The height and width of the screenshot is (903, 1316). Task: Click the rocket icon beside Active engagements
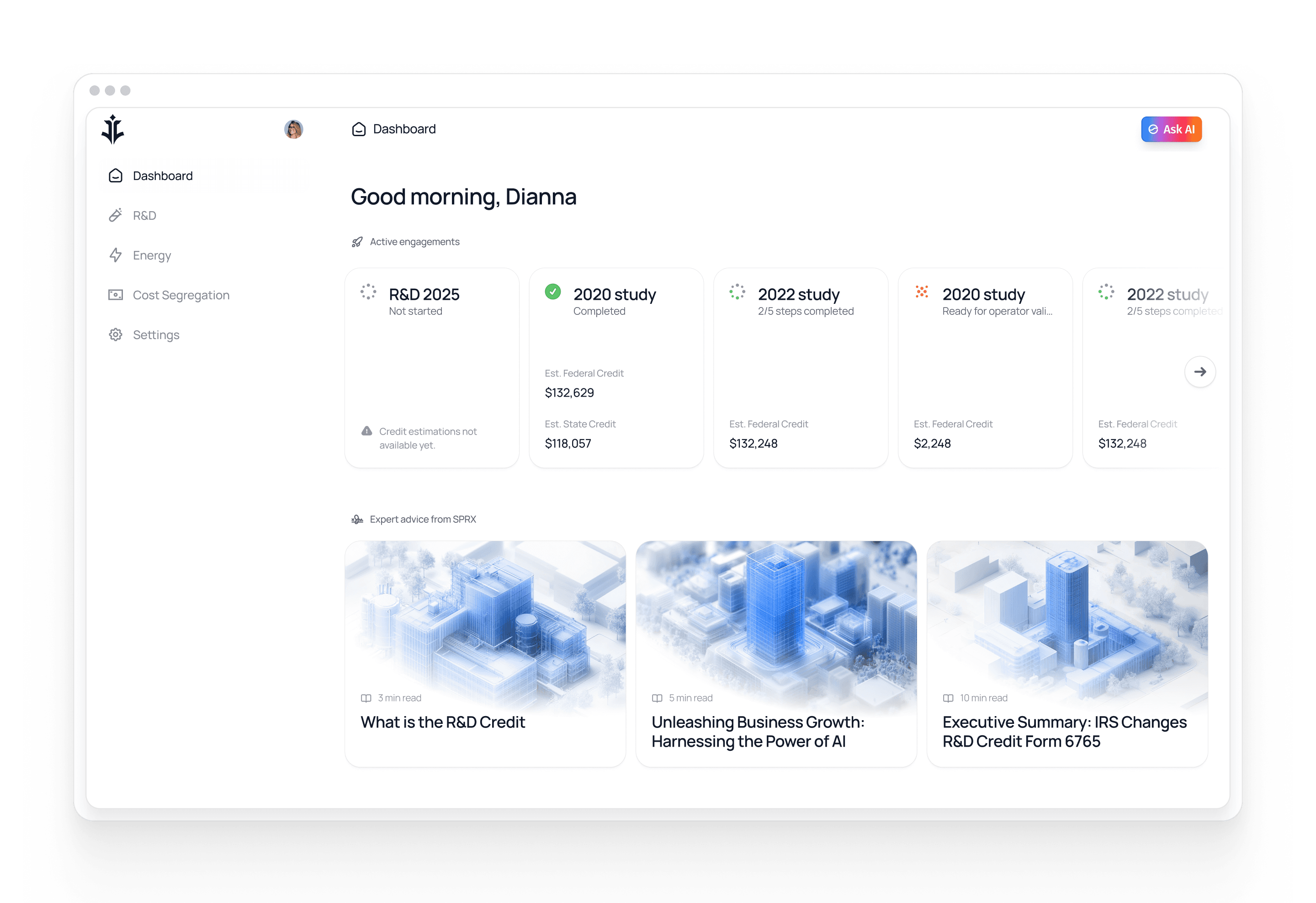pyautogui.click(x=357, y=242)
